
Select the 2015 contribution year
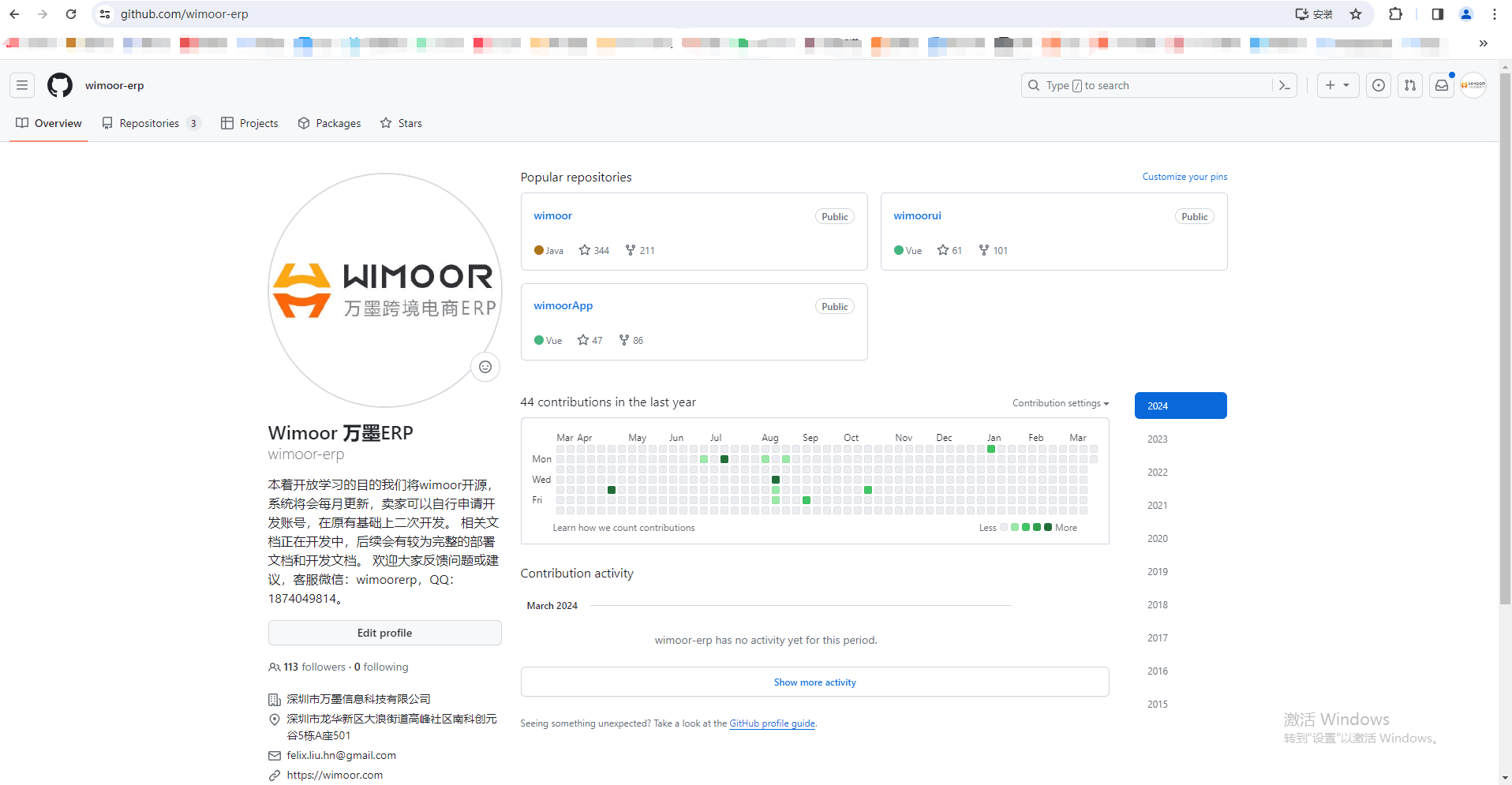pyautogui.click(x=1181, y=704)
